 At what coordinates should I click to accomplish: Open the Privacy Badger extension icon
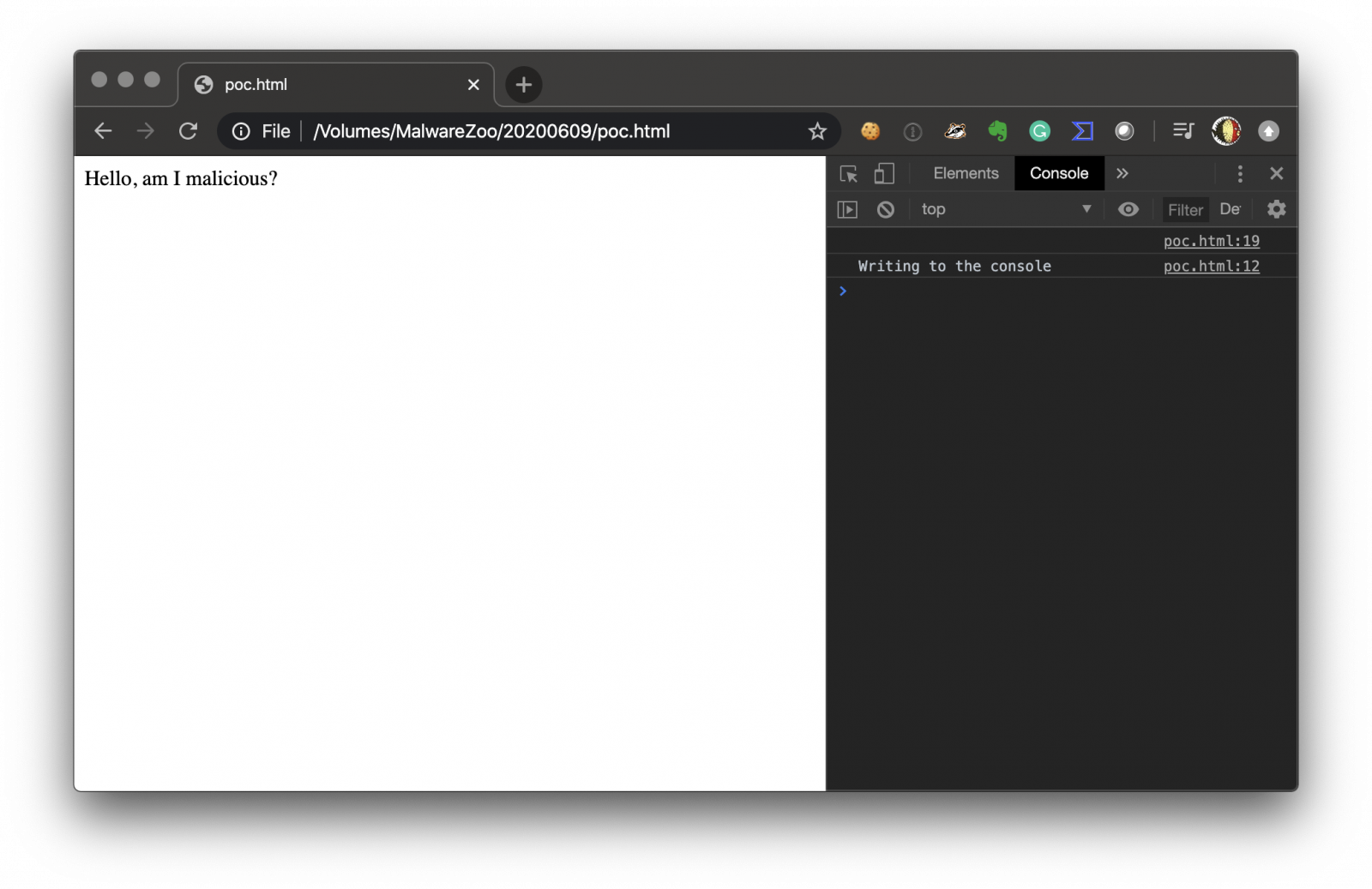tap(955, 131)
